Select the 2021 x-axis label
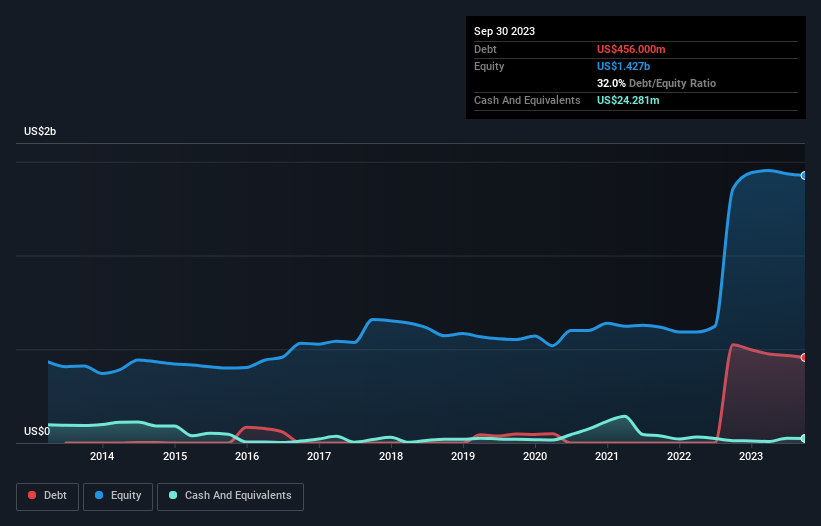Viewport: 821px width, 526px height. click(607, 456)
